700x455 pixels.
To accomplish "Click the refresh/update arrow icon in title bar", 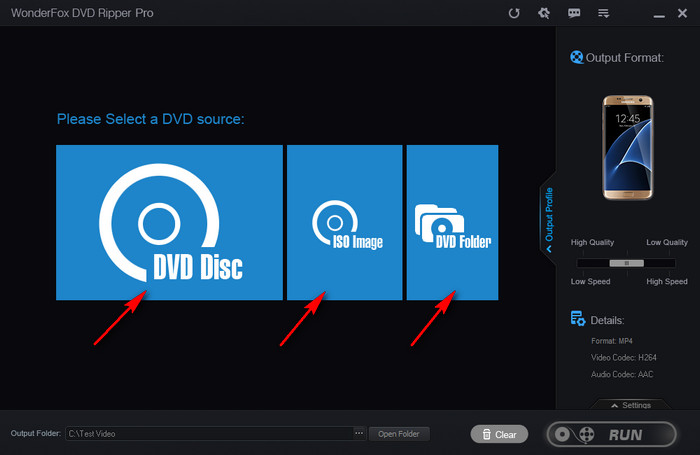I will (x=514, y=13).
